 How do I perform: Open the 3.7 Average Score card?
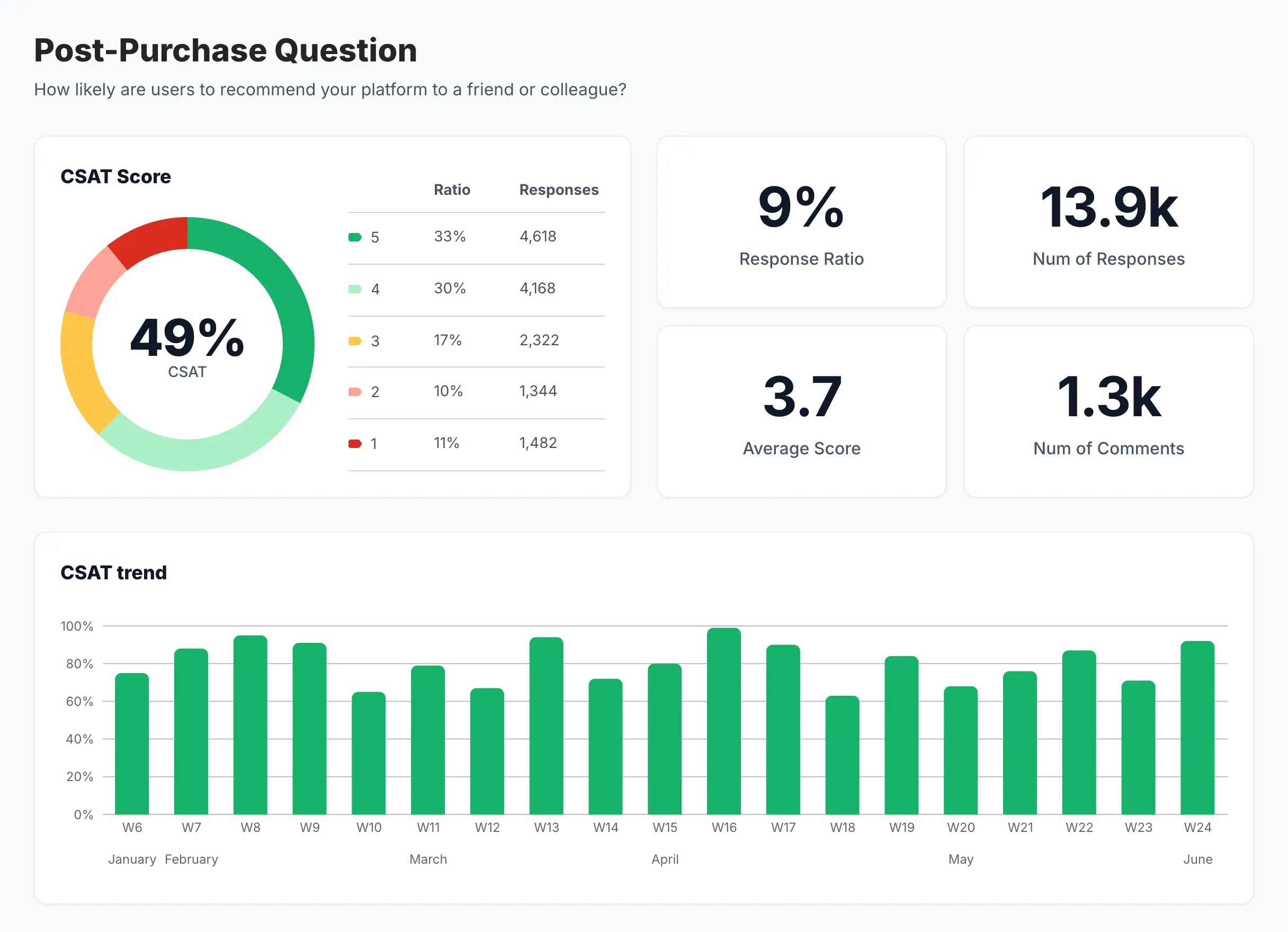(x=801, y=412)
